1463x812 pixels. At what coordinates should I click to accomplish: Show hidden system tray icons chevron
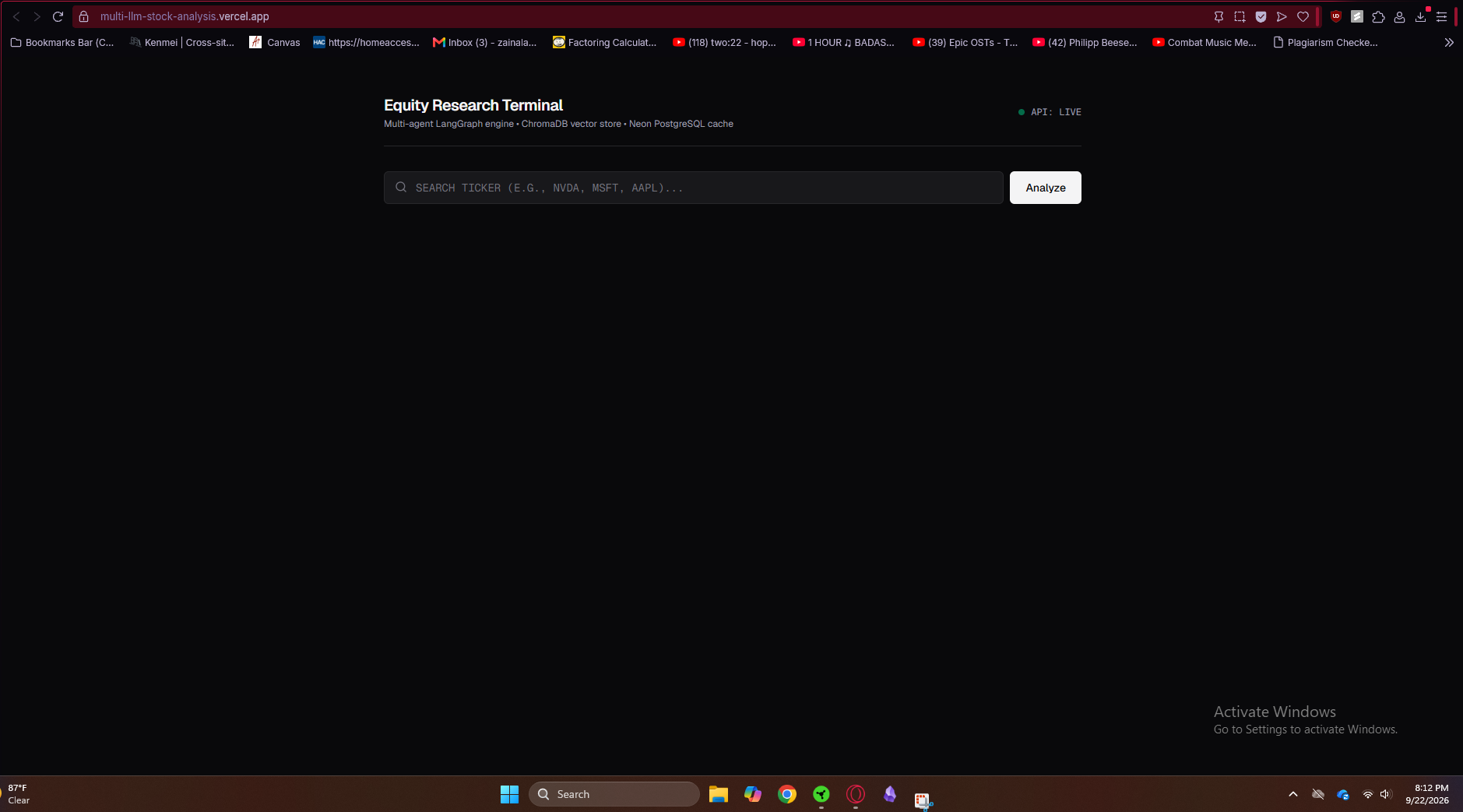(x=1292, y=794)
